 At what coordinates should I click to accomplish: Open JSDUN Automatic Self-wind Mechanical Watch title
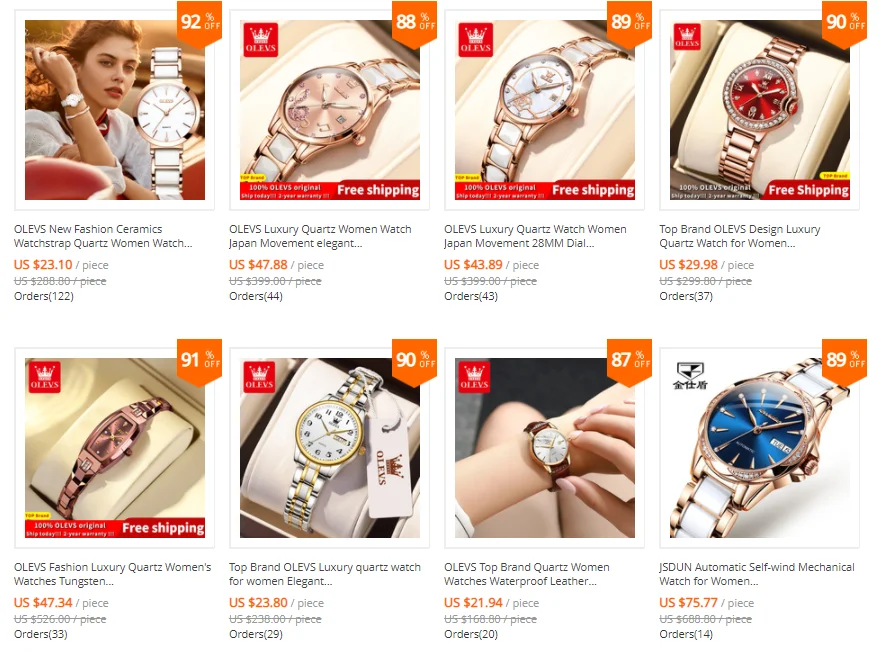tap(757, 574)
